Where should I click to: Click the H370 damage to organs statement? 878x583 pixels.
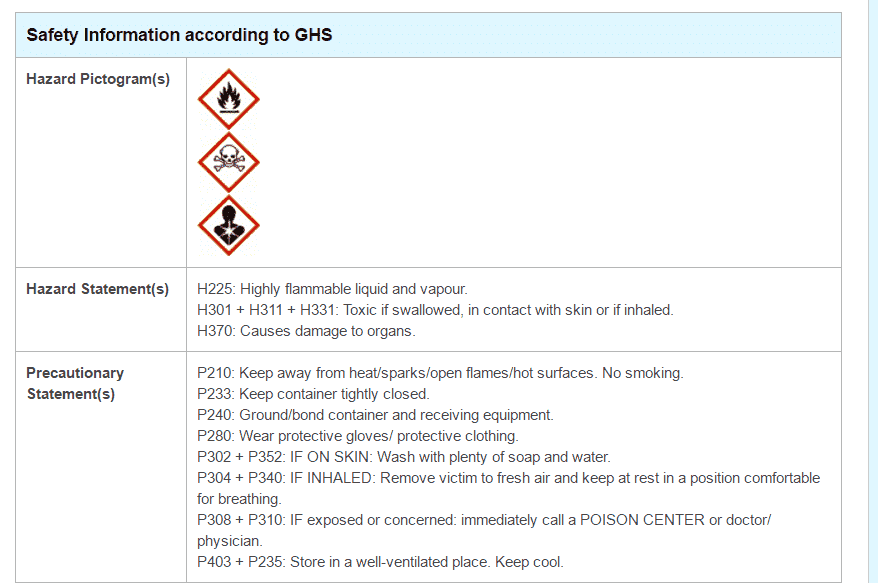(306, 331)
